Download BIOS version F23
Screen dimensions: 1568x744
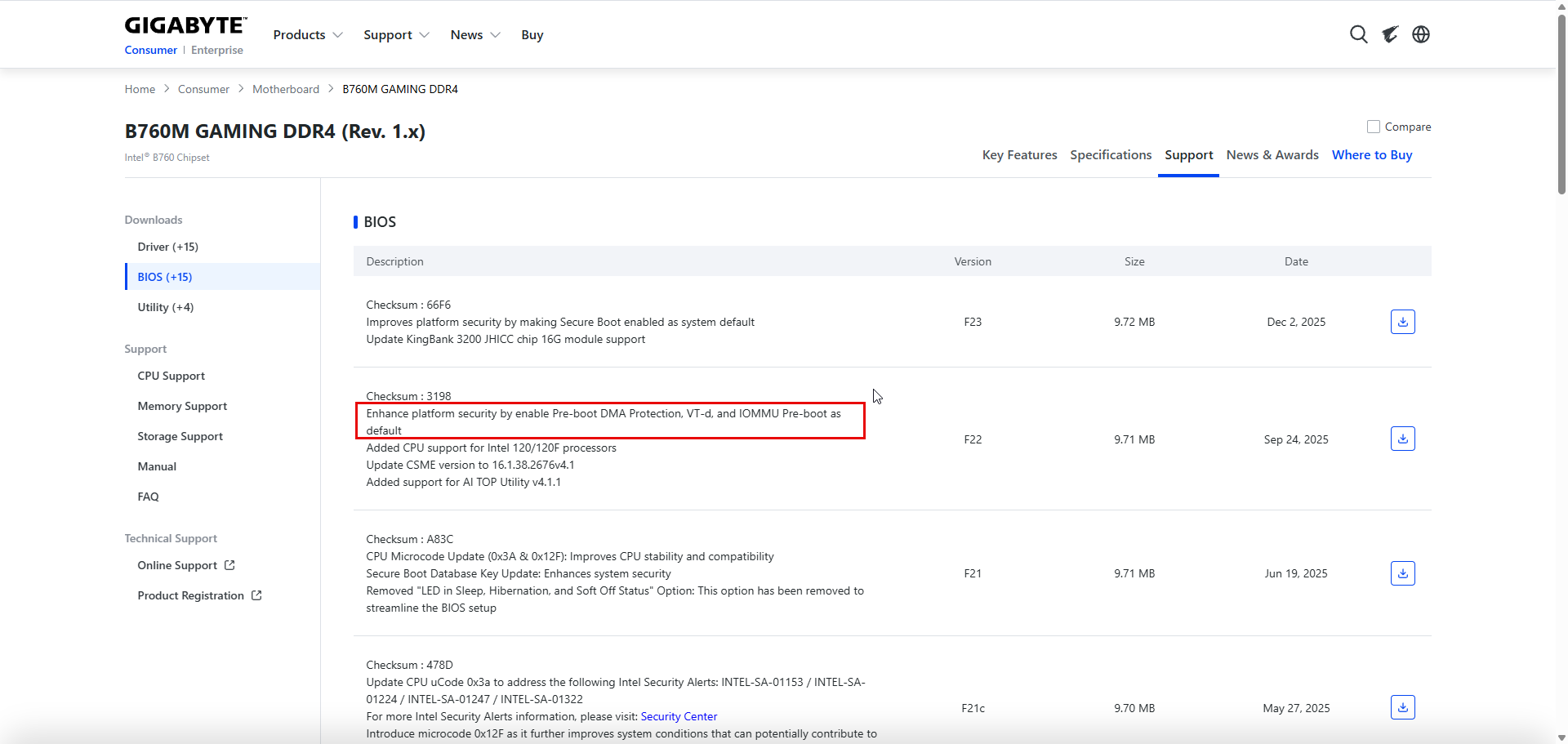coord(1402,322)
